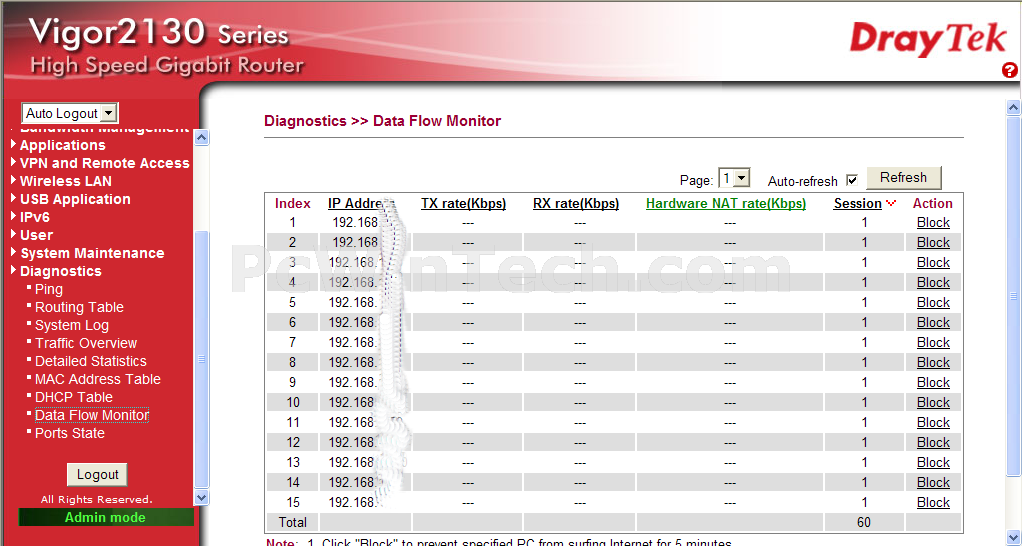Block the host in index row 1
This screenshot has width=1022, height=546.
point(933,223)
